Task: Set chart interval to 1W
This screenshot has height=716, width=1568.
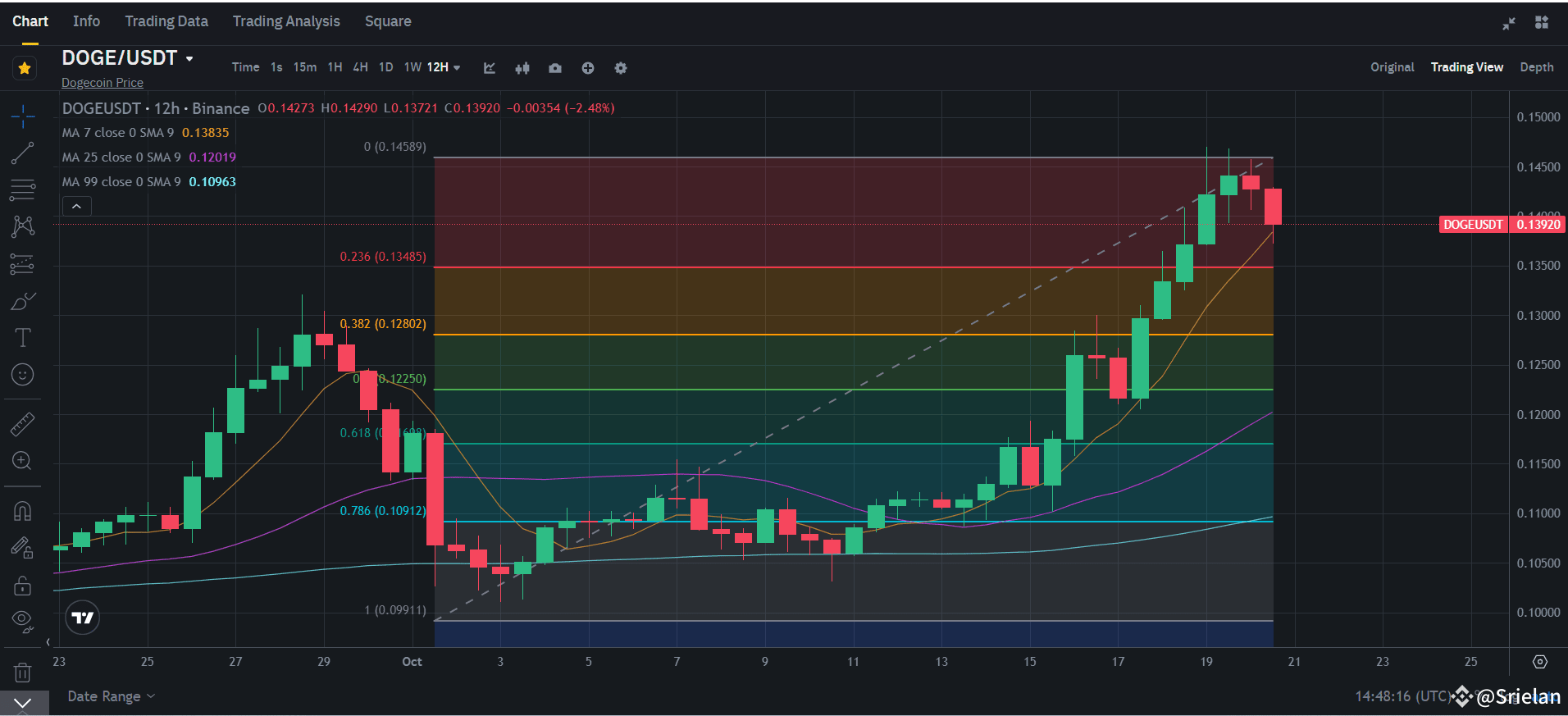Action: coord(413,67)
